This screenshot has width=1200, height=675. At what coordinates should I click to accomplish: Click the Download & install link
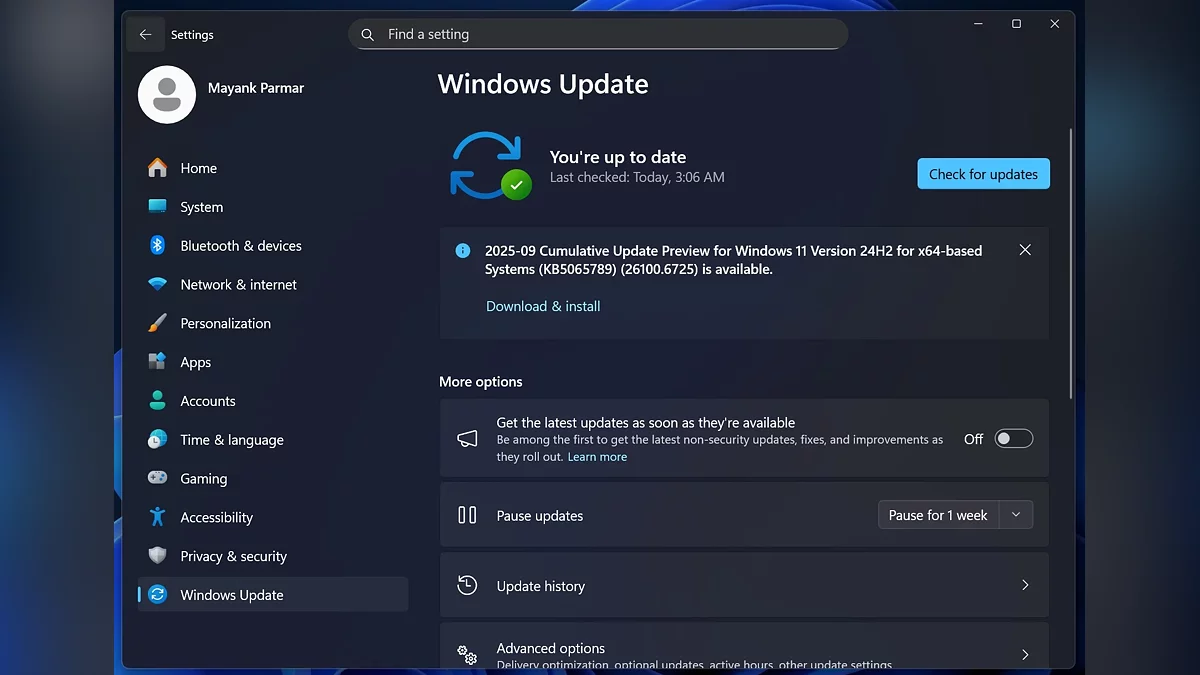click(543, 307)
